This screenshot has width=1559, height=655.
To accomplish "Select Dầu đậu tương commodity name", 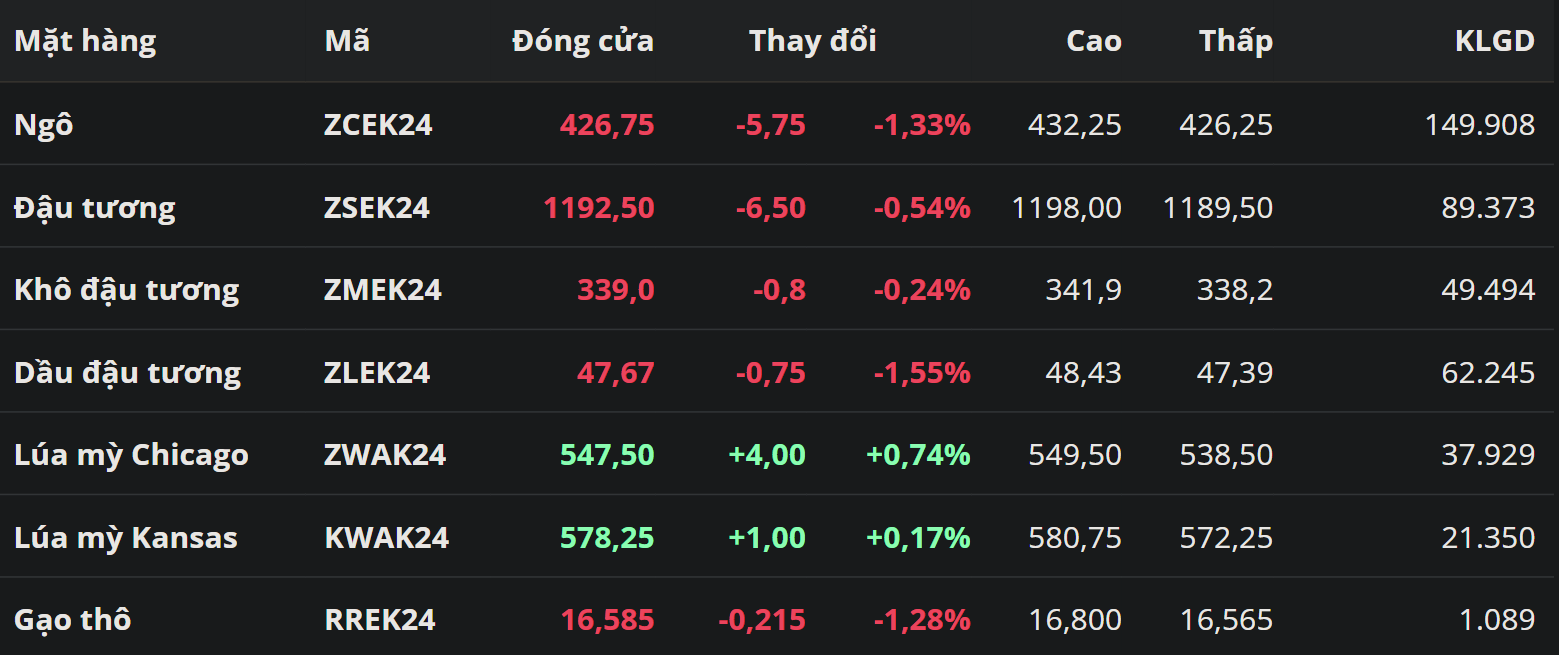I will click(127, 373).
